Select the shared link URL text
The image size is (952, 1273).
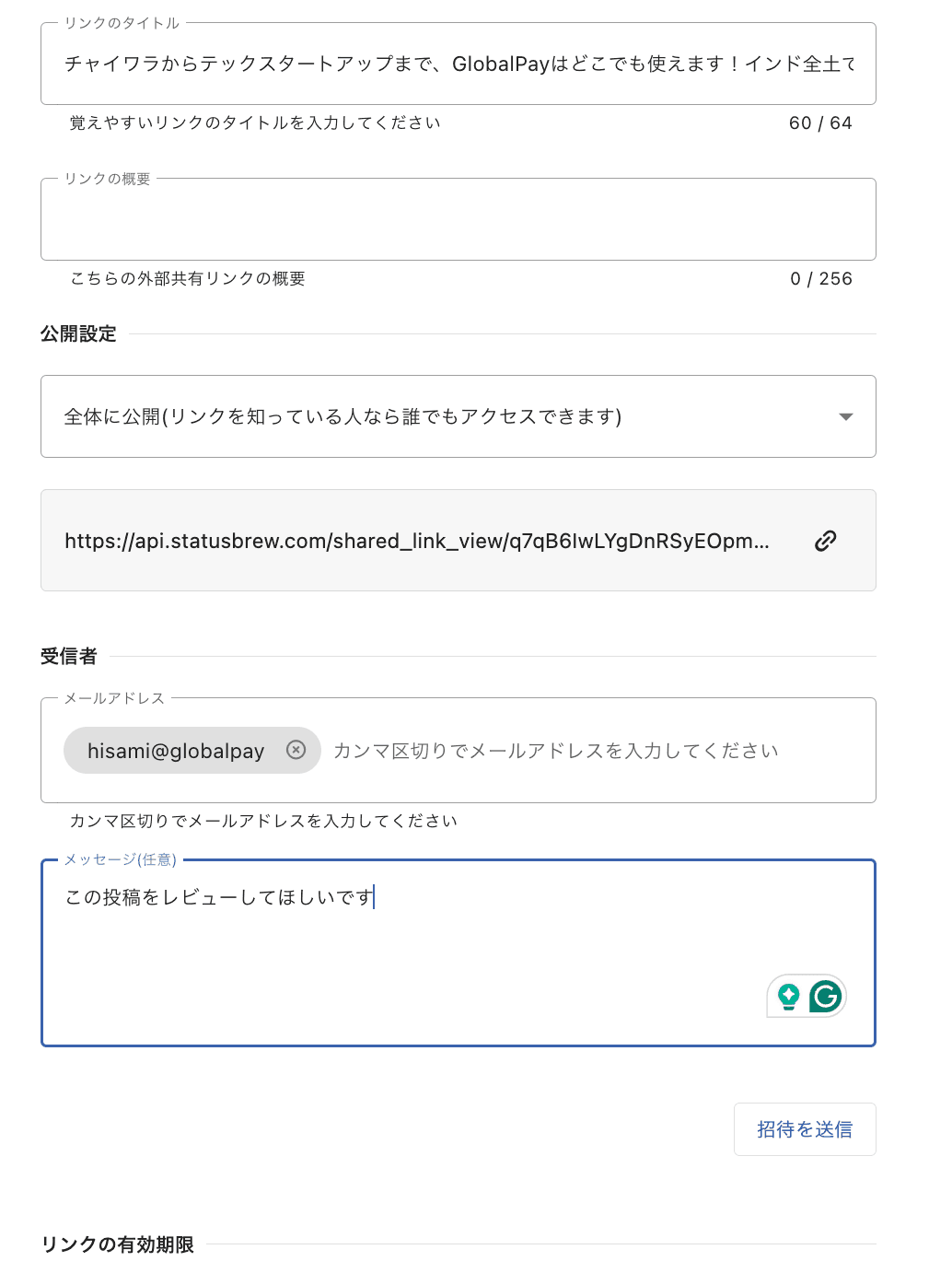pos(416,541)
